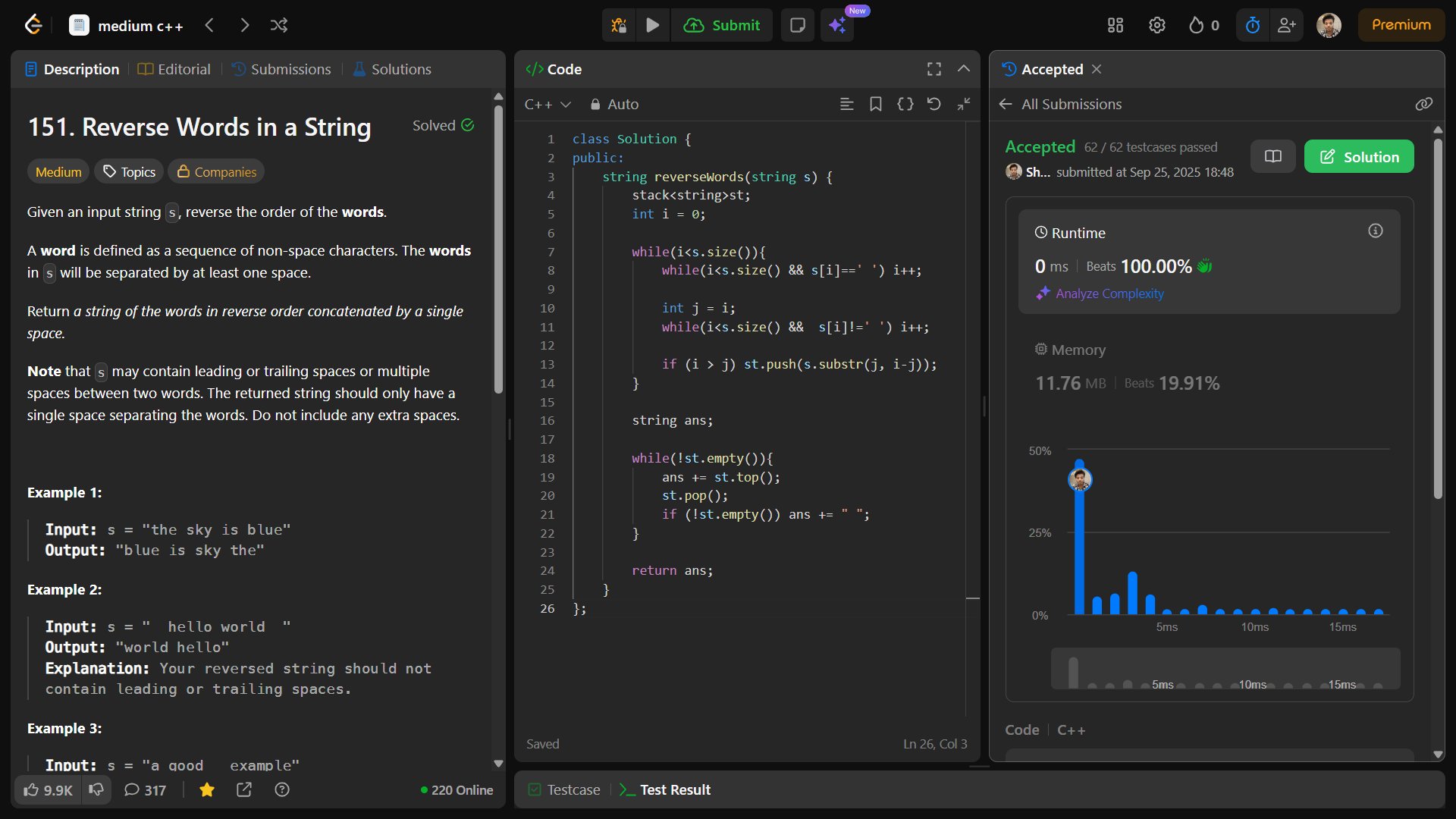Toggle the thumbs down dislike button

pyautogui.click(x=96, y=789)
